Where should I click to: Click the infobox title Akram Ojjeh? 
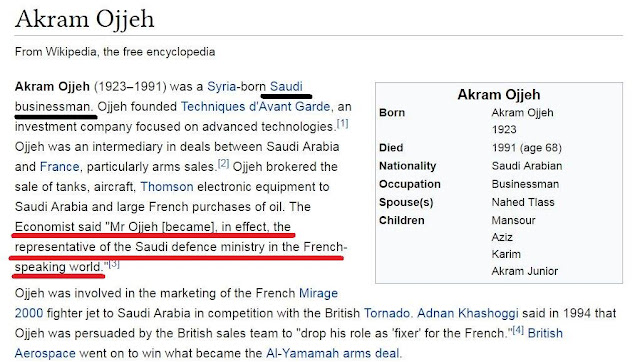pos(499,95)
